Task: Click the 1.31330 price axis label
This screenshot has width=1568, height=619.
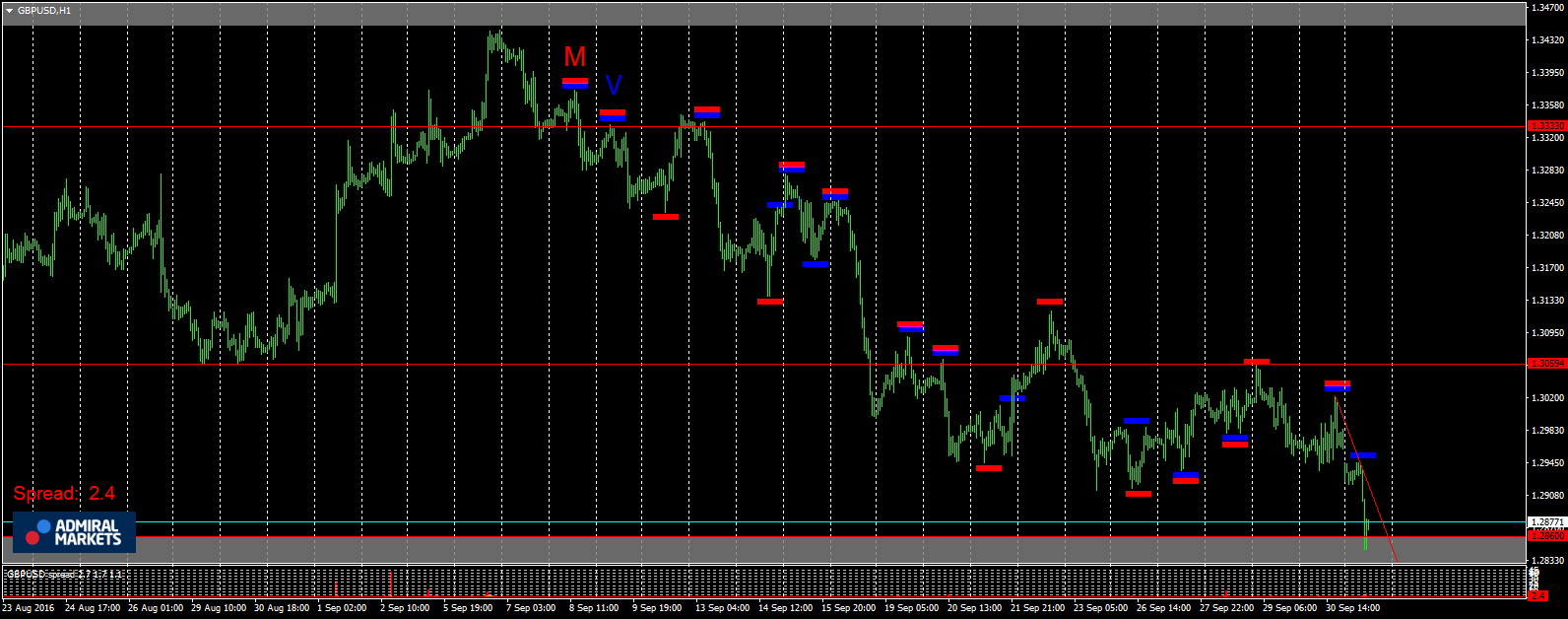Action: pos(1548,301)
